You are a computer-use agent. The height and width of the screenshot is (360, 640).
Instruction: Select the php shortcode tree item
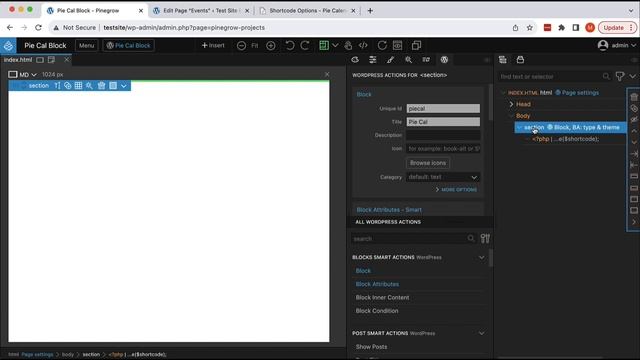coord(566,139)
